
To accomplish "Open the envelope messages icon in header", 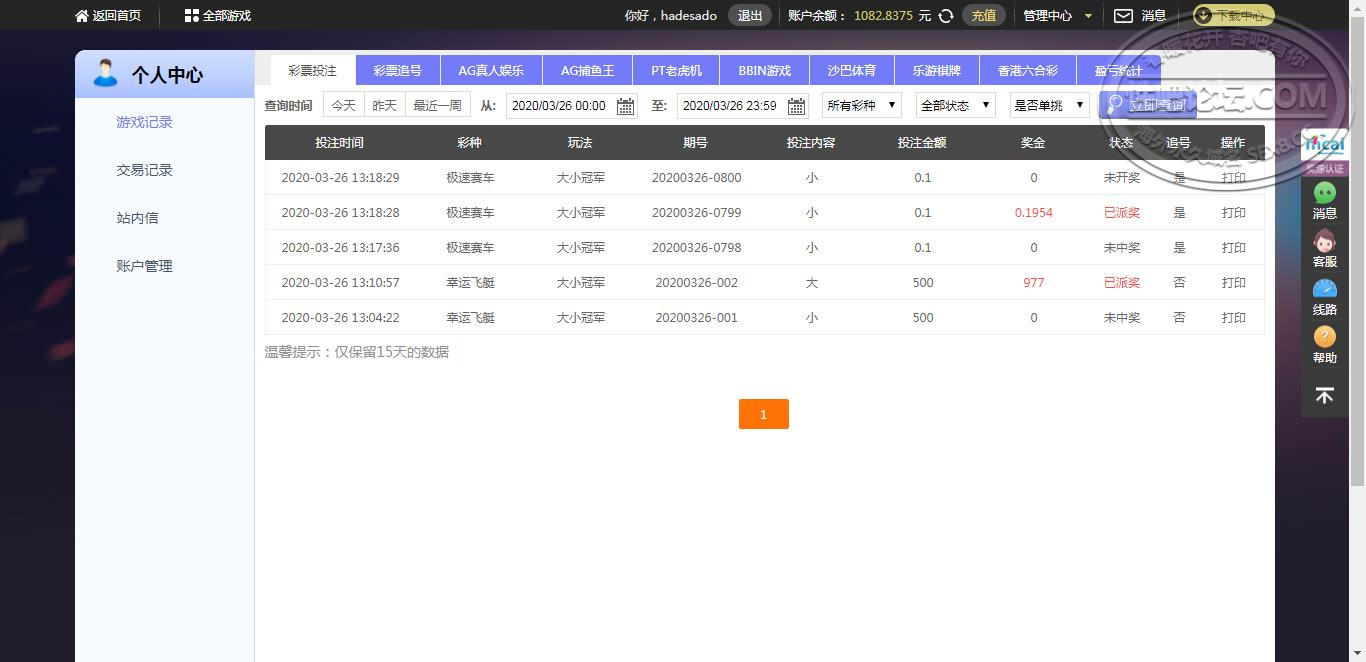I will tap(1123, 16).
